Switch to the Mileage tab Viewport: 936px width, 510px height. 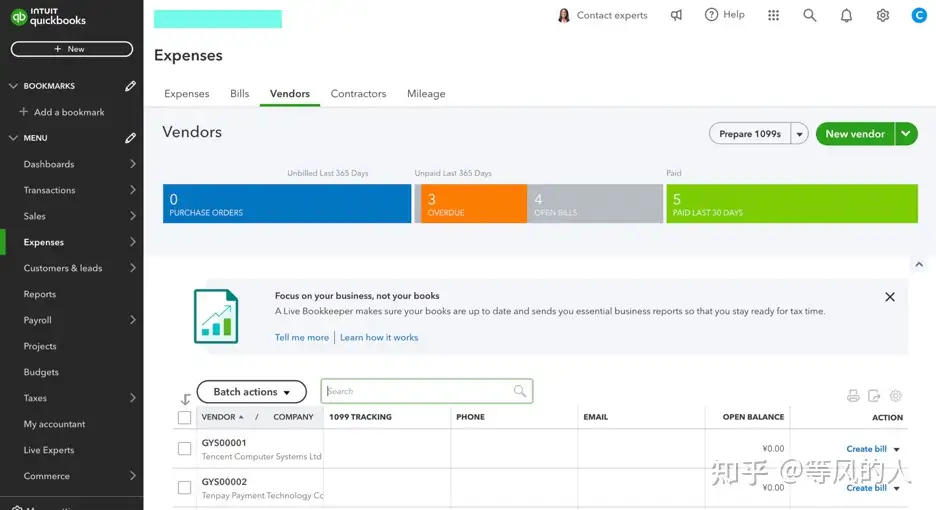(x=426, y=94)
